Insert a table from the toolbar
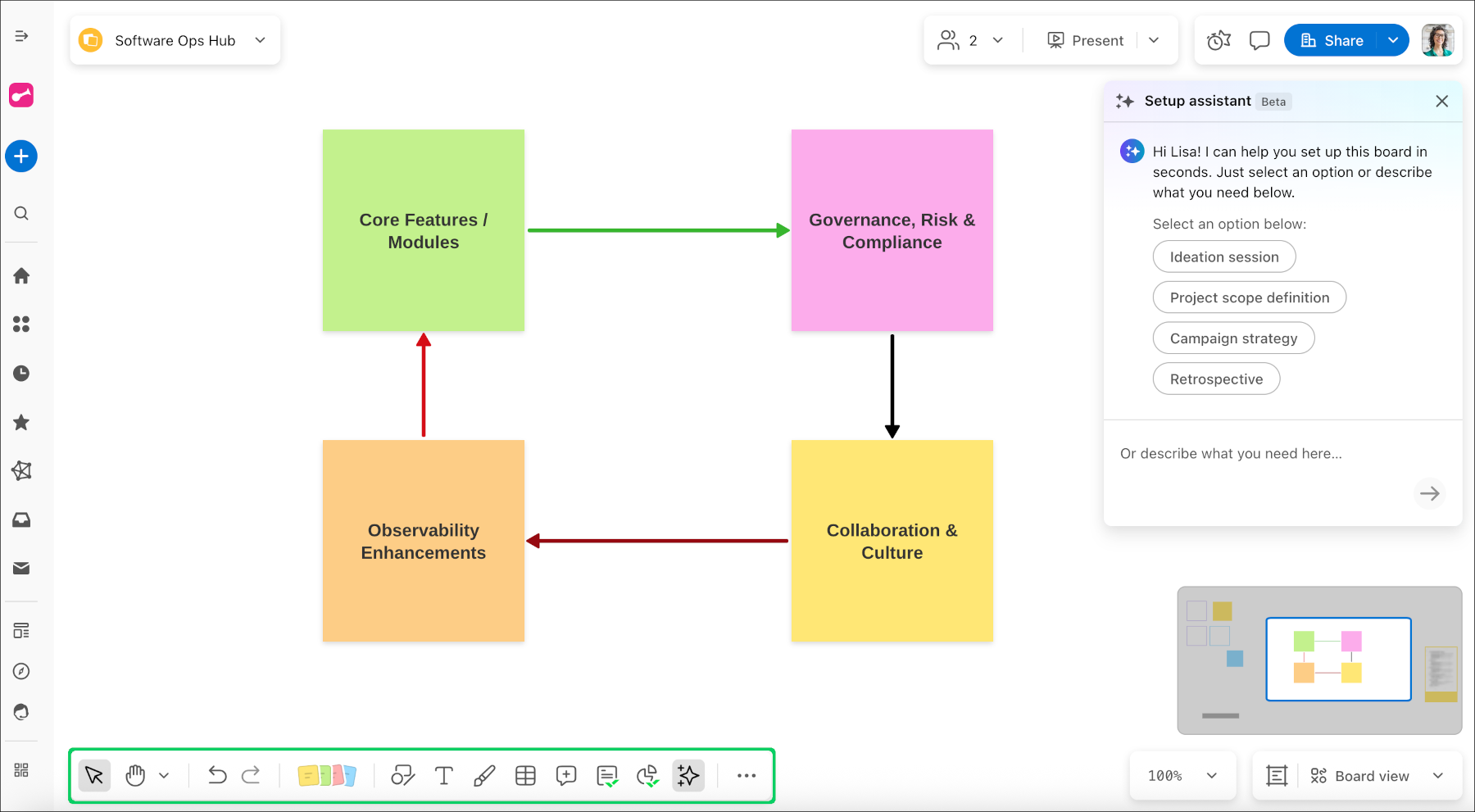1475x812 pixels. (525, 775)
